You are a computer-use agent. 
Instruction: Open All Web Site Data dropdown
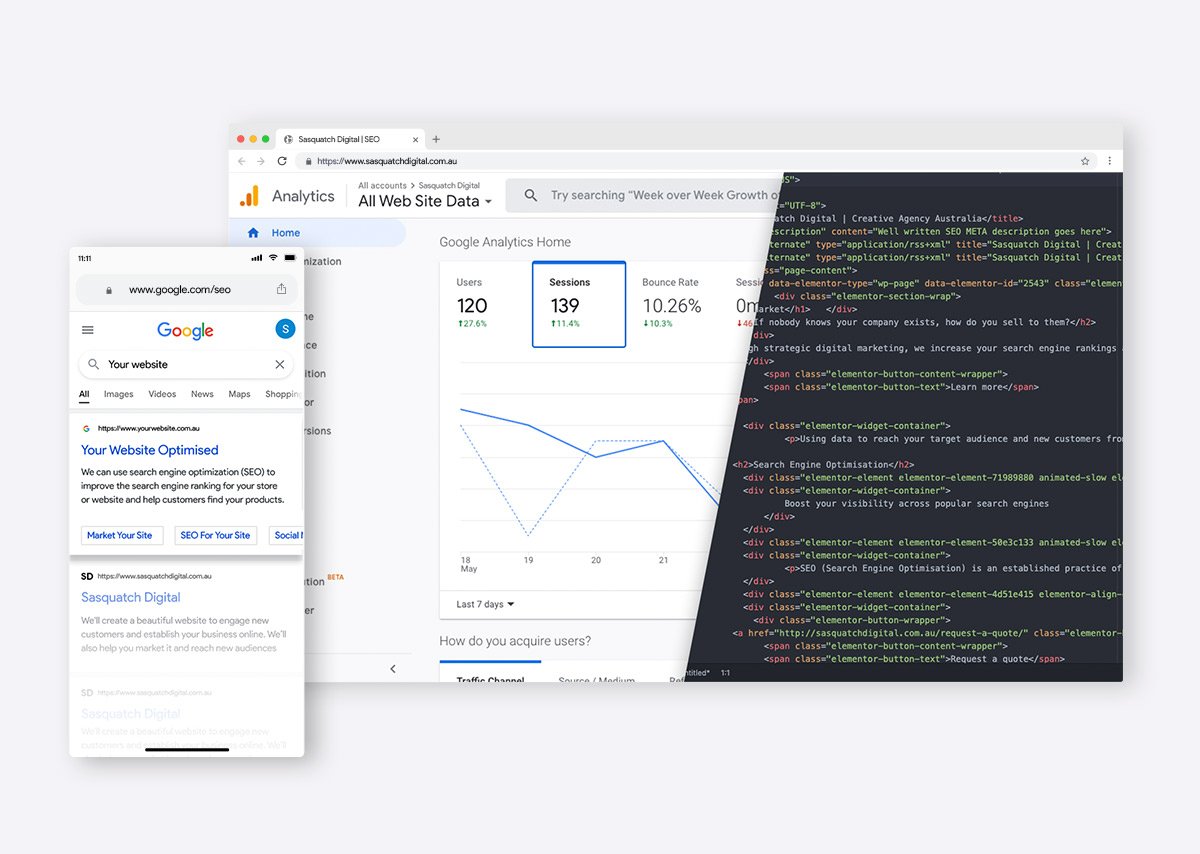point(425,201)
